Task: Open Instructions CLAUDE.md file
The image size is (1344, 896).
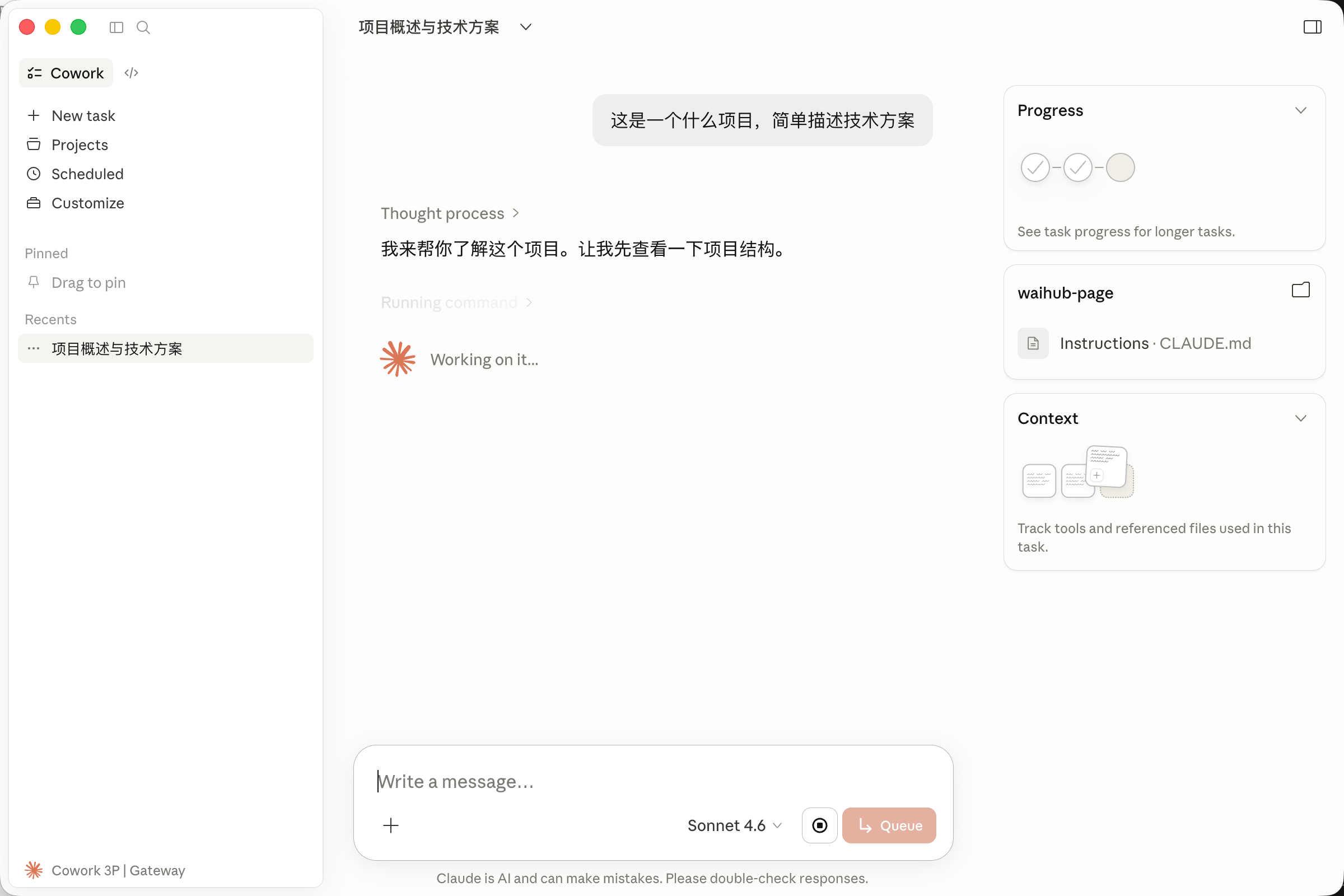Action: 1164,343
